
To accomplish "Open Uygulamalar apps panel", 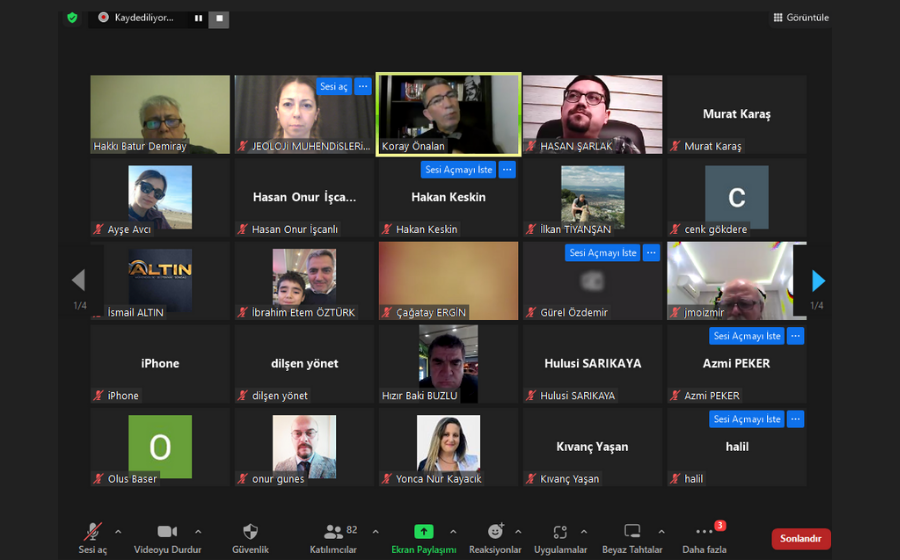I will (560, 538).
